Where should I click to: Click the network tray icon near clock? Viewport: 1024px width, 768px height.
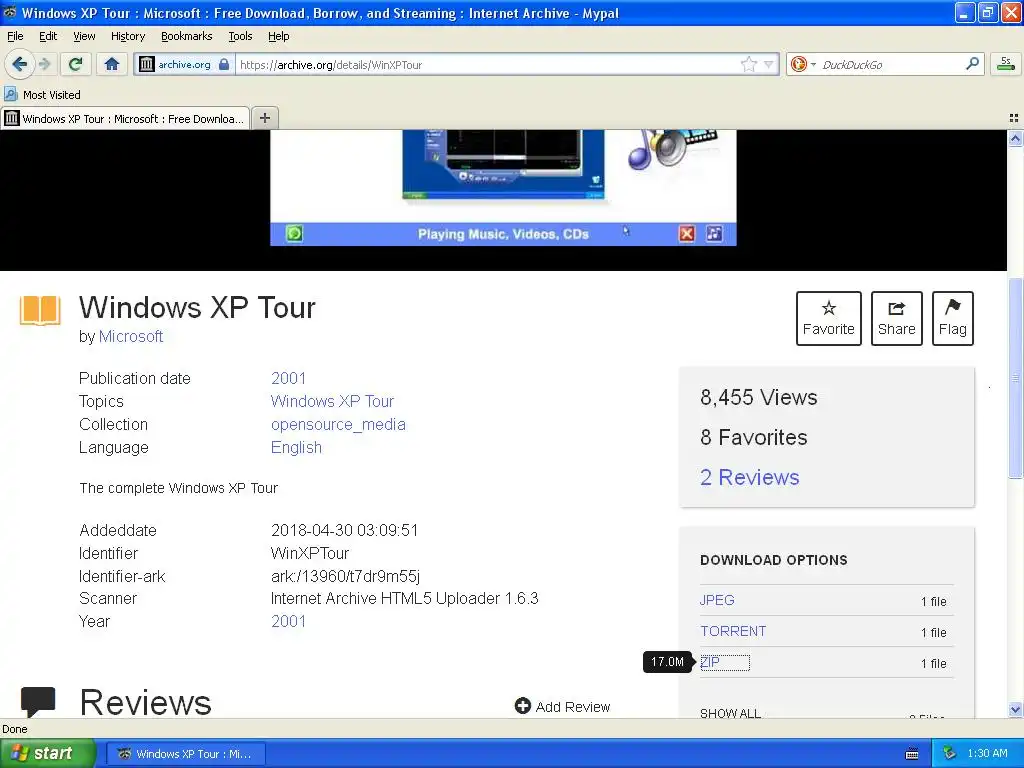point(950,754)
